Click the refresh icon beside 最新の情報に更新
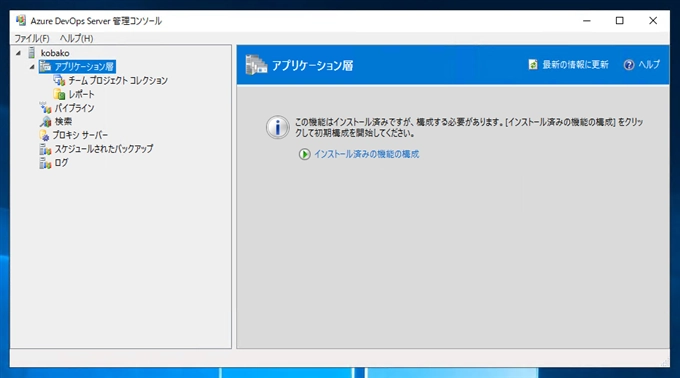The height and width of the screenshot is (378, 680). tap(533, 65)
